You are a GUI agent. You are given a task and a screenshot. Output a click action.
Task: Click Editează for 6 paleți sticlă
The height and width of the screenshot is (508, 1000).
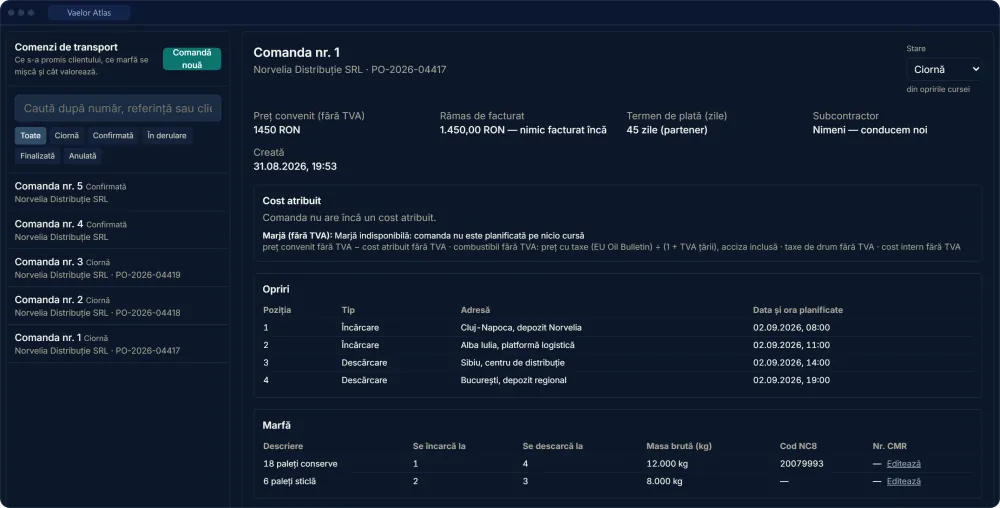click(x=904, y=481)
